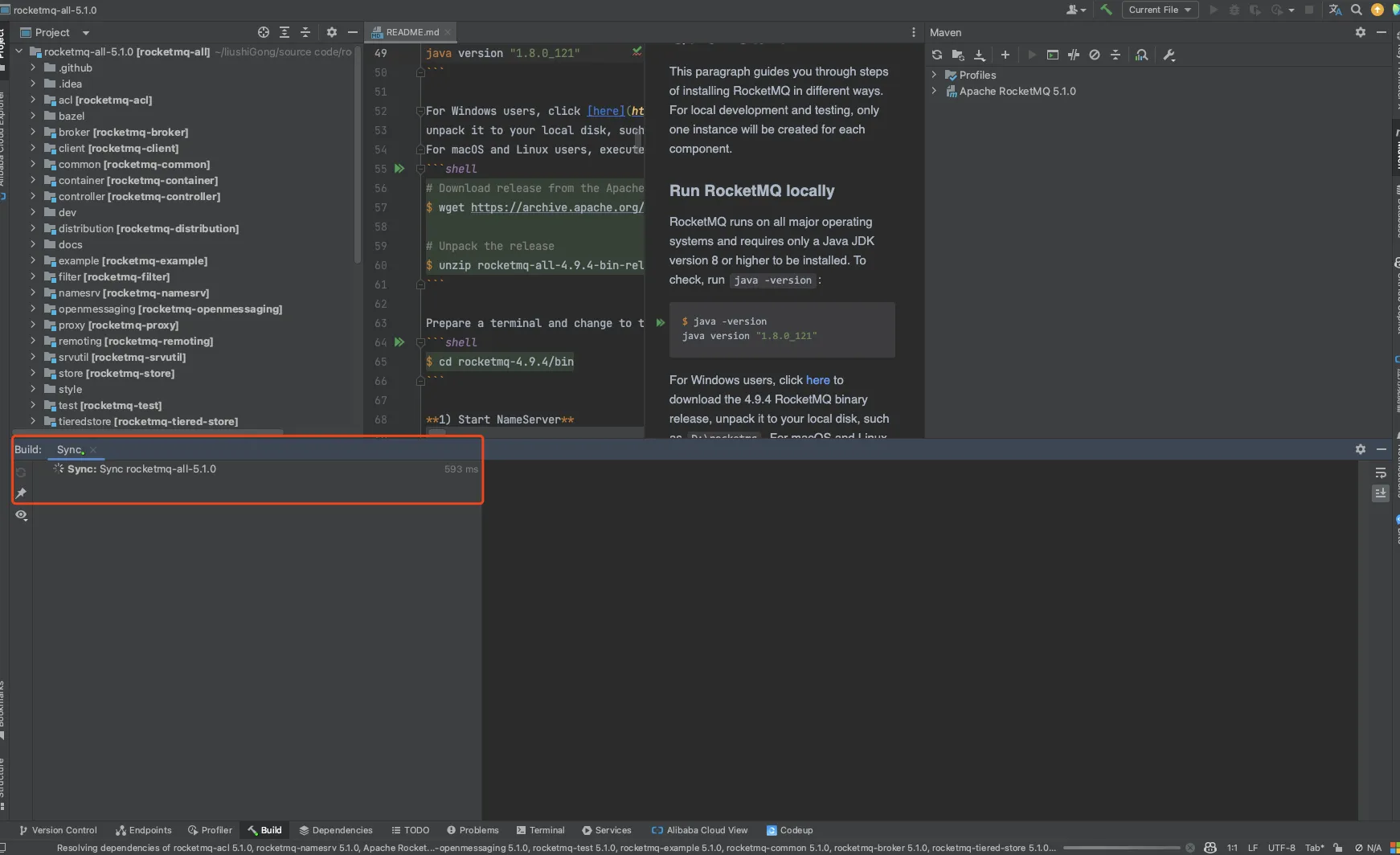Expand the Profiles node in Maven panel
1400x855 pixels.
(x=934, y=75)
